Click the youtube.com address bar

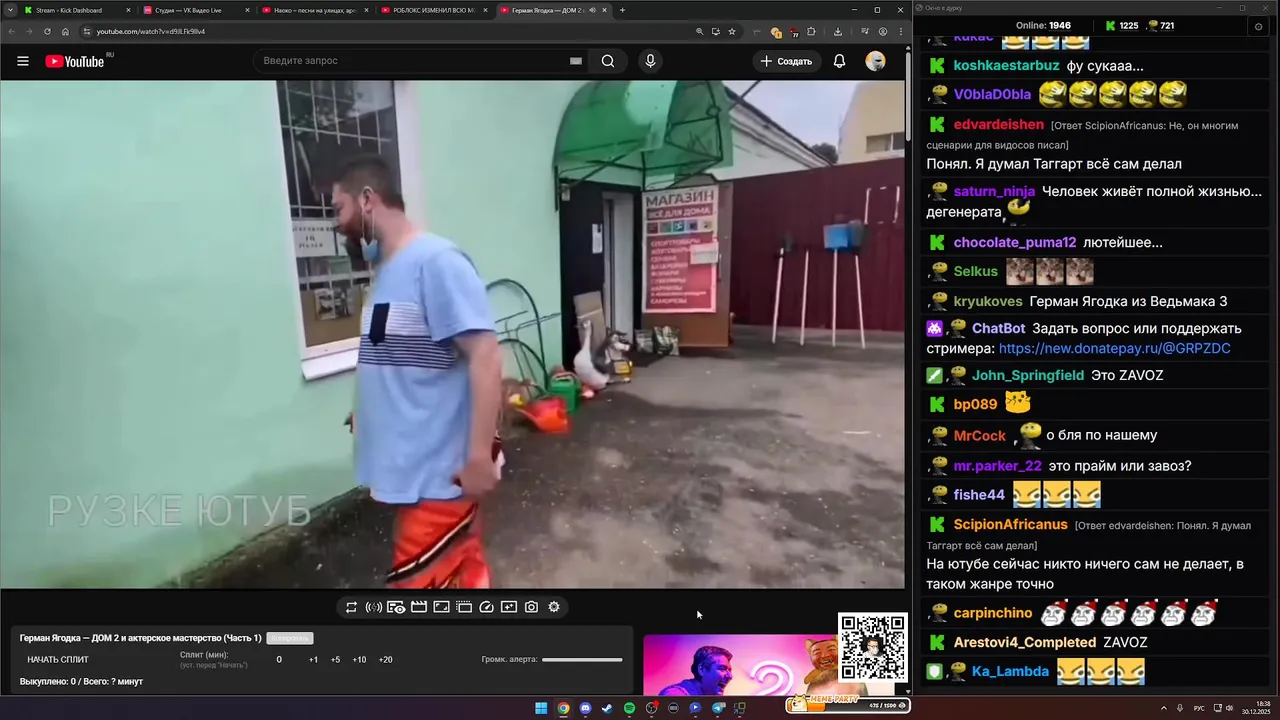pyautogui.click(x=390, y=31)
